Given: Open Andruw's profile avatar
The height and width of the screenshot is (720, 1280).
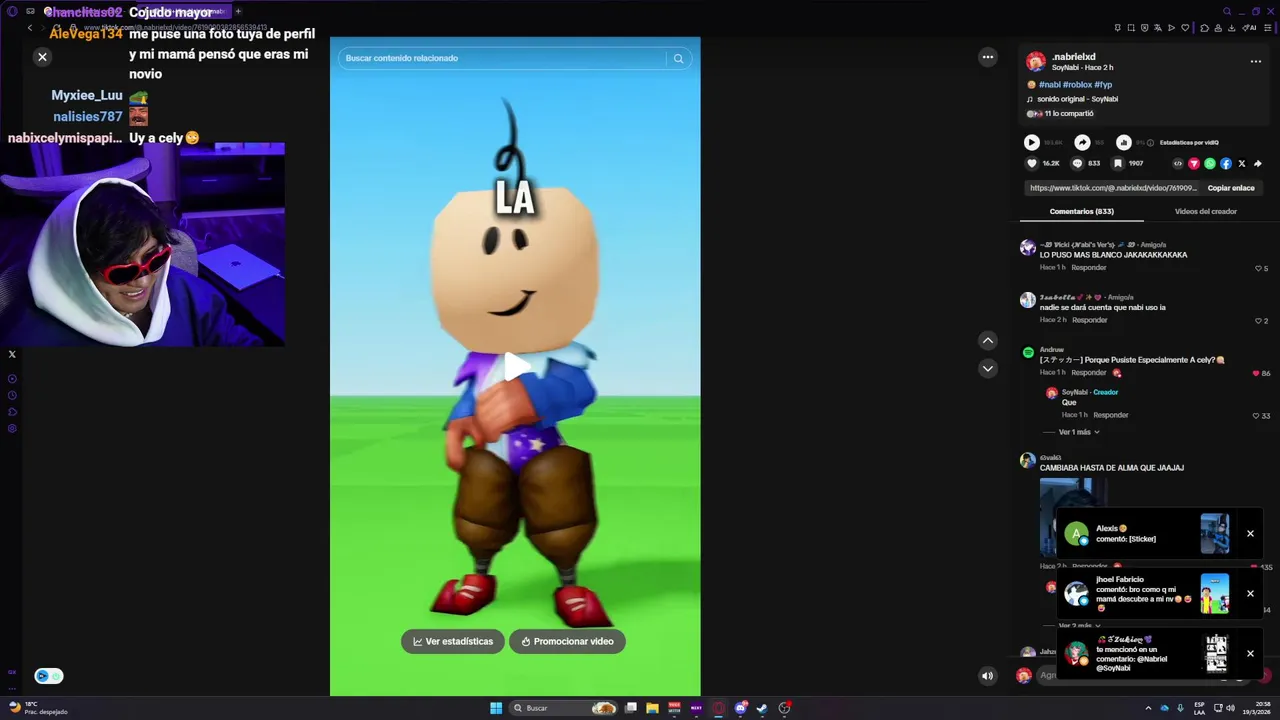Looking at the screenshot, I should 1028,353.
